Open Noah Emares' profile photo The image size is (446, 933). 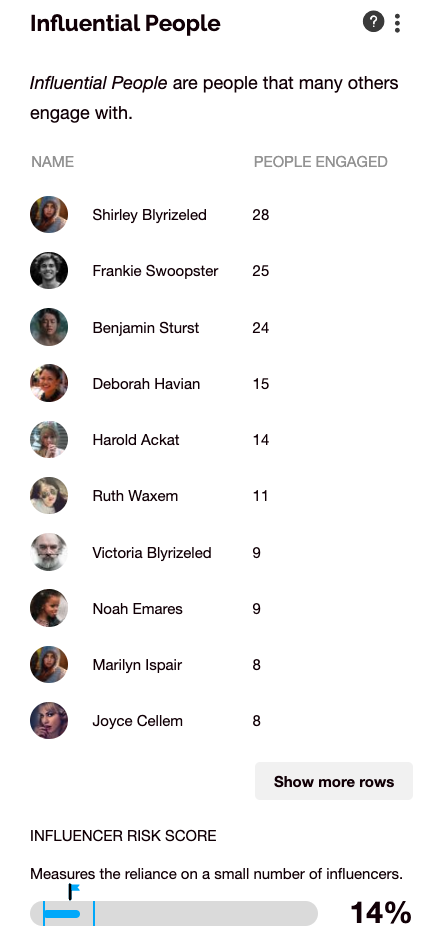(49, 608)
